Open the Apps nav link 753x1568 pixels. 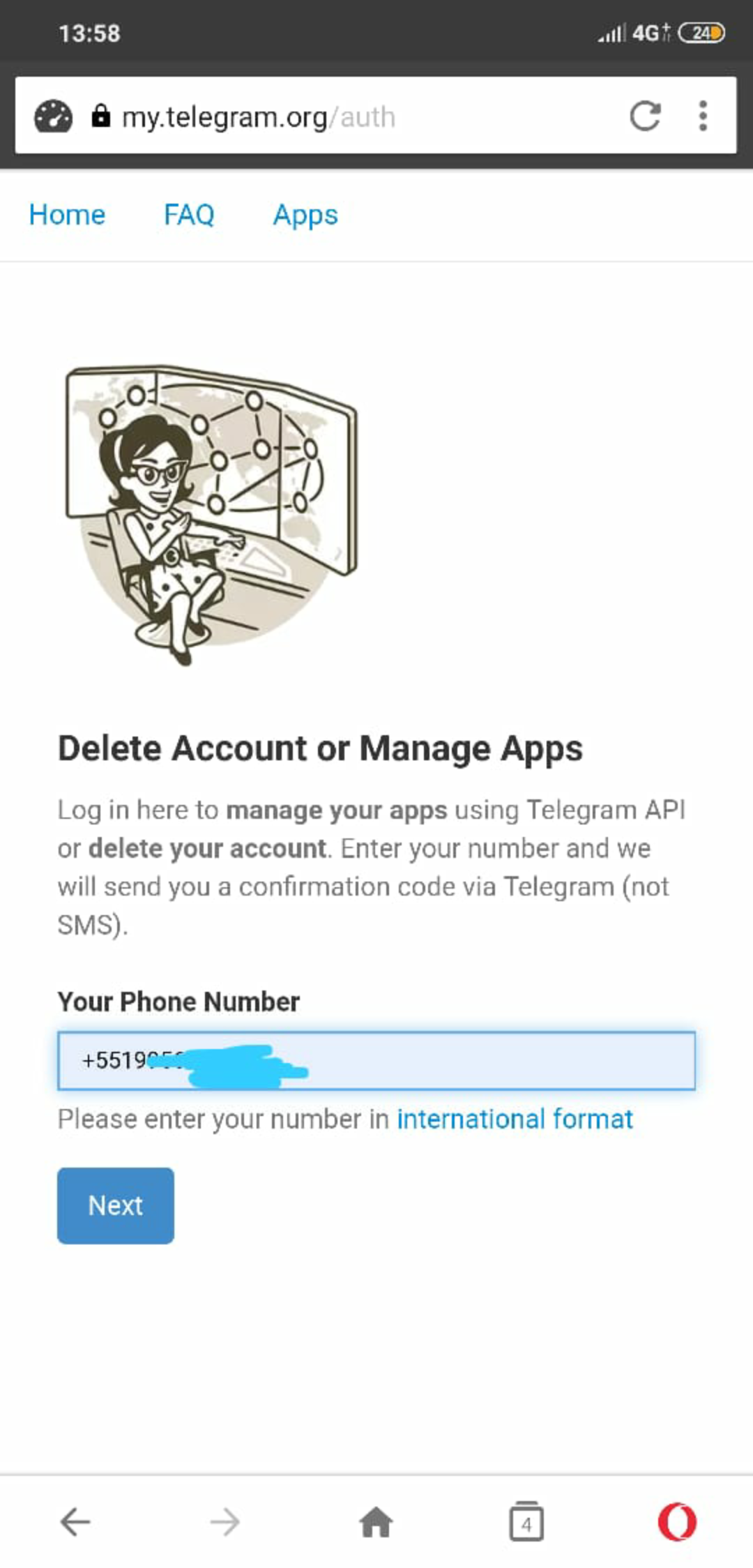pyautogui.click(x=305, y=216)
